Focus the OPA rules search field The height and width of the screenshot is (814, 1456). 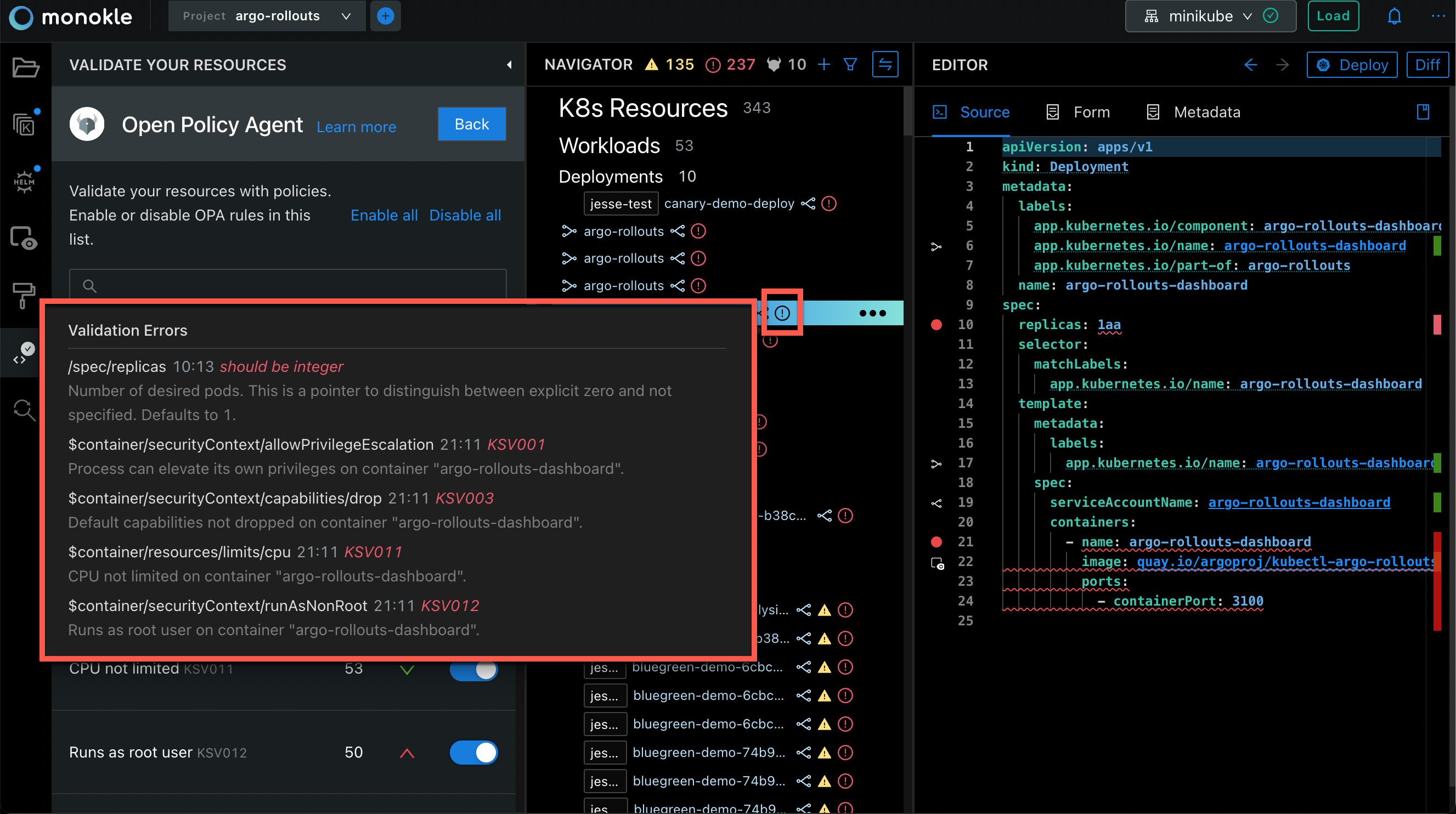click(x=287, y=285)
